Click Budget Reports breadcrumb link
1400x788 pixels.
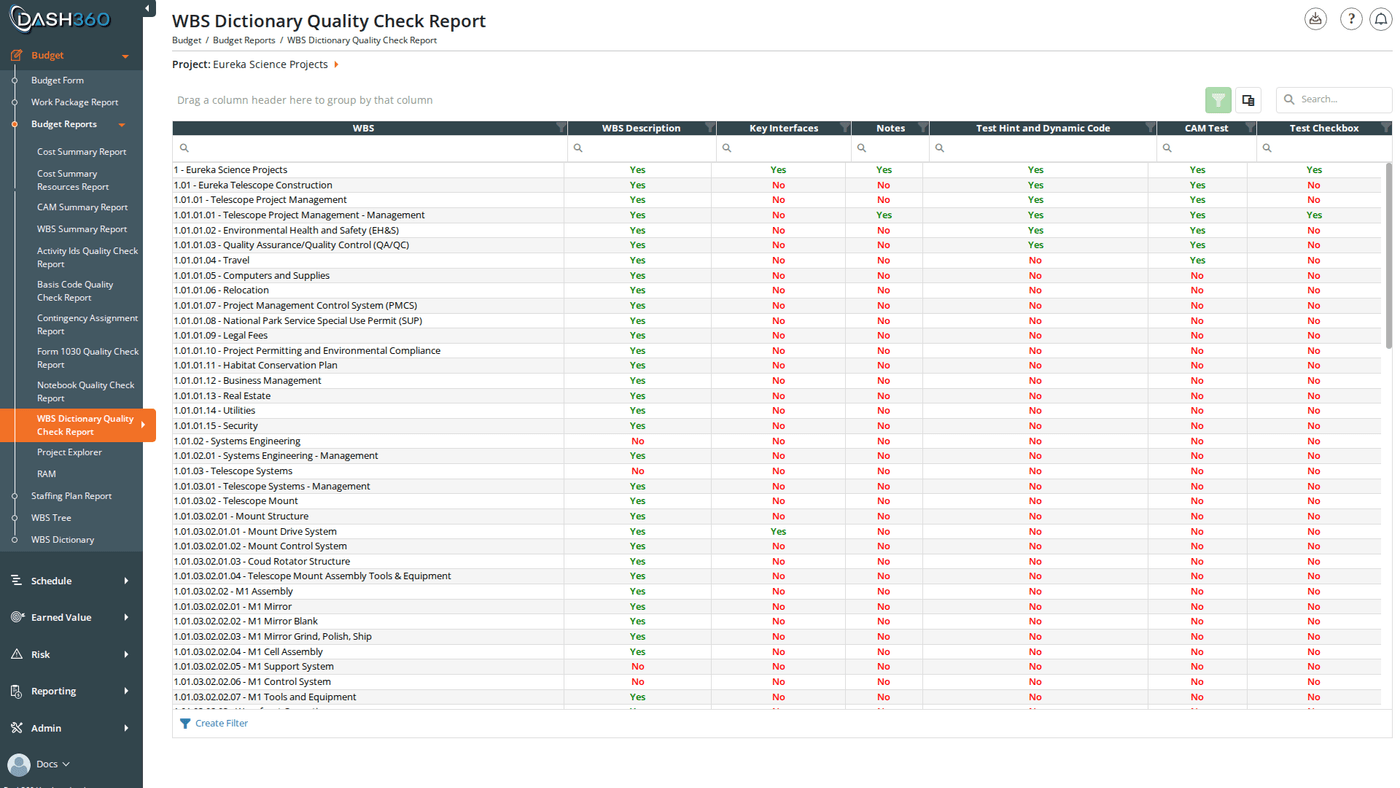pyautogui.click(x=244, y=40)
